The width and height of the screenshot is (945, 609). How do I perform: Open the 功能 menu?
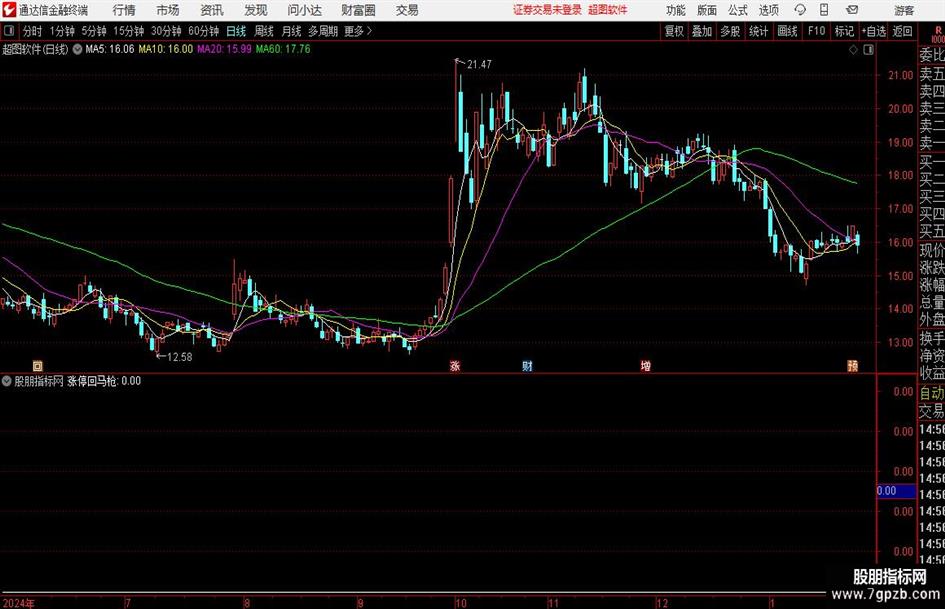tap(676, 10)
